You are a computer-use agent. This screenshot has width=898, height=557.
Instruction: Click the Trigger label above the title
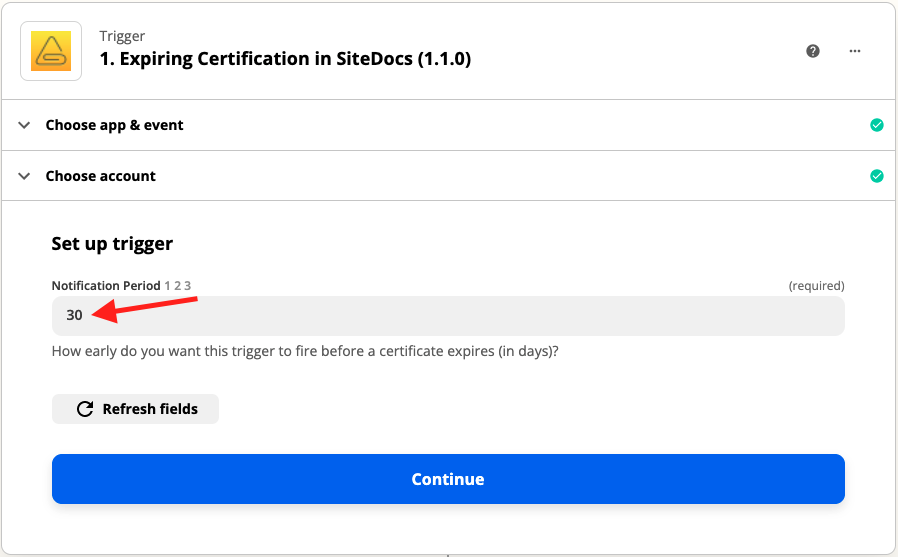pyautogui.click(x=122, y=36)
